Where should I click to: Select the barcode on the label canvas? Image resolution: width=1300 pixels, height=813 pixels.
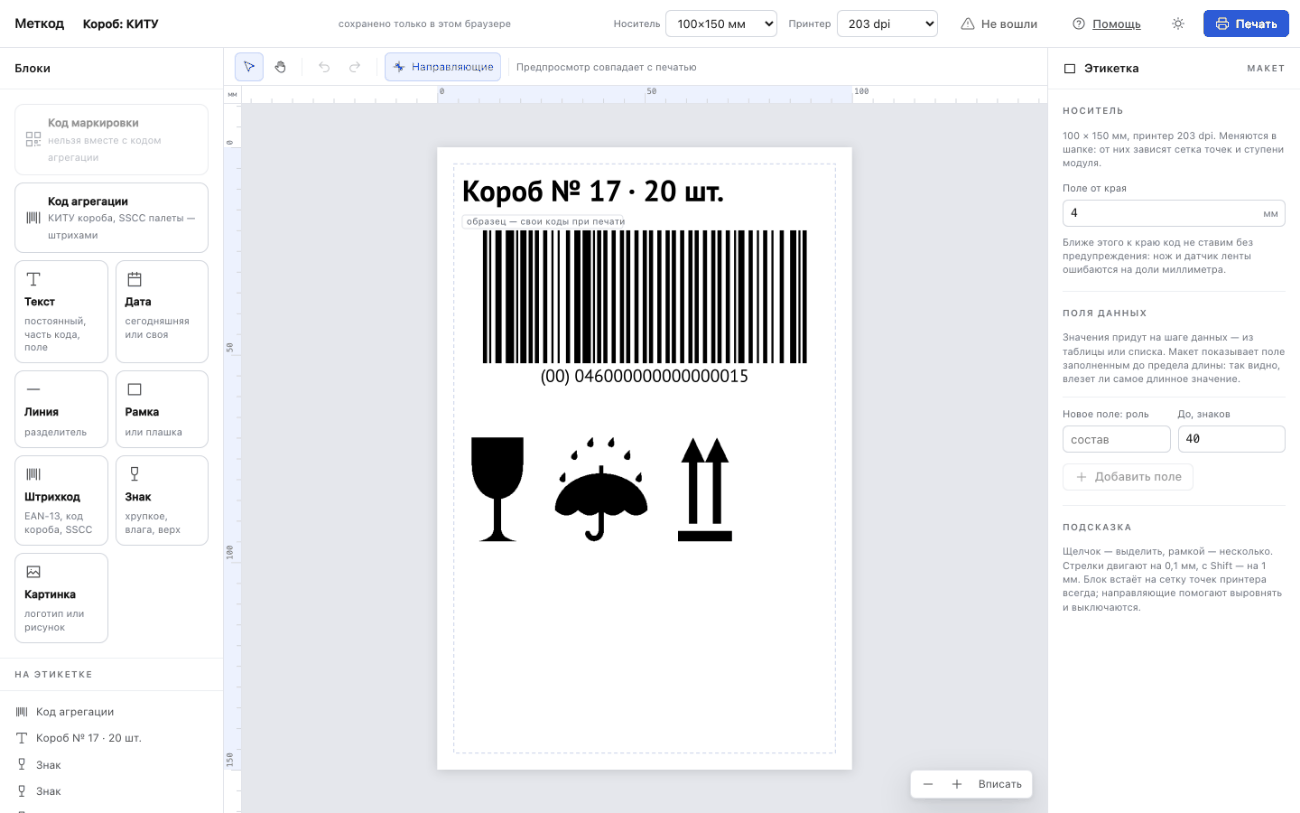(645, 297)
